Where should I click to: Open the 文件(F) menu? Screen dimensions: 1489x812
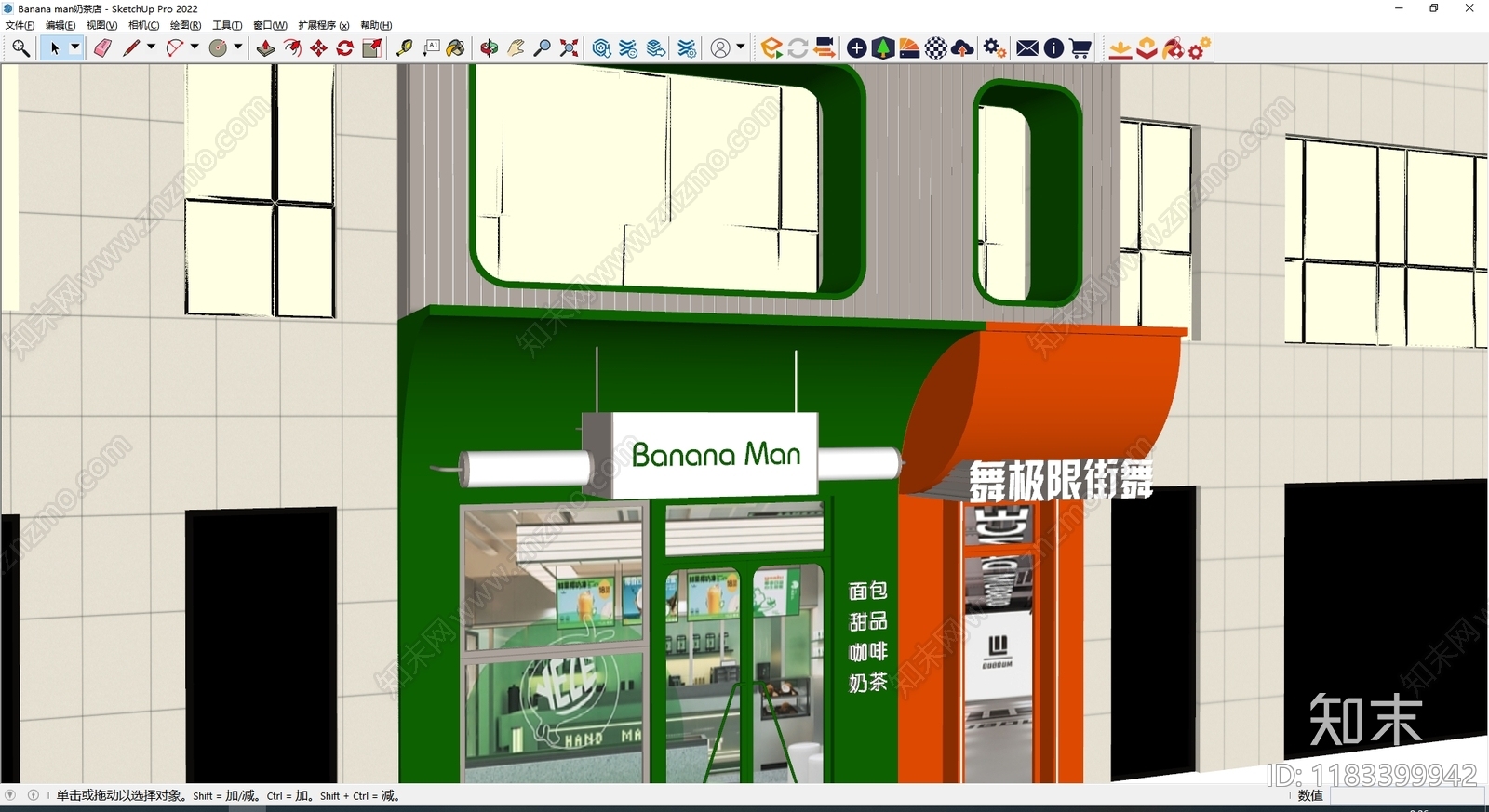tap(20, 25)
